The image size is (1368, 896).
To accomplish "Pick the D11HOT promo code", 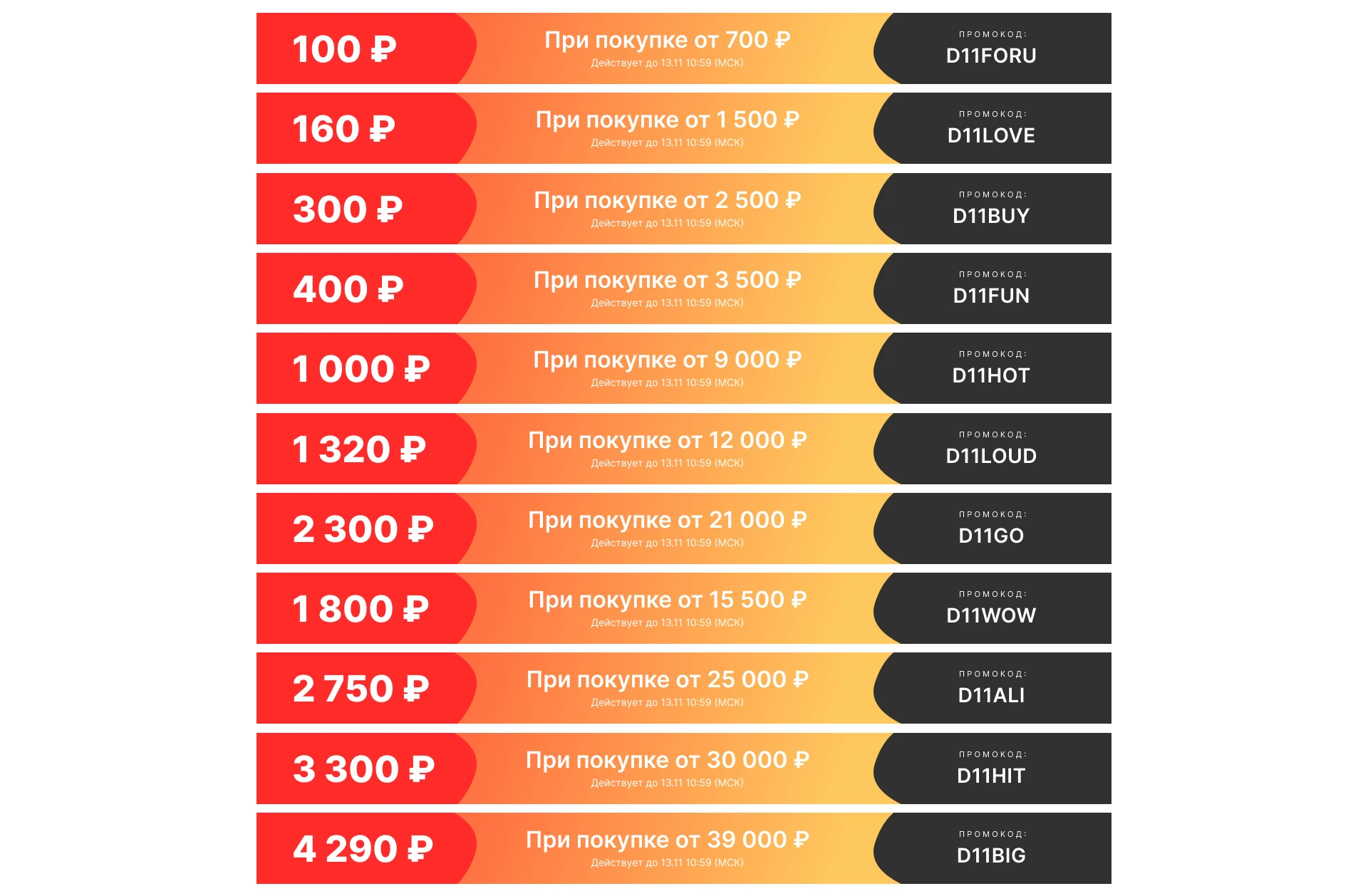I will point(991,375).
